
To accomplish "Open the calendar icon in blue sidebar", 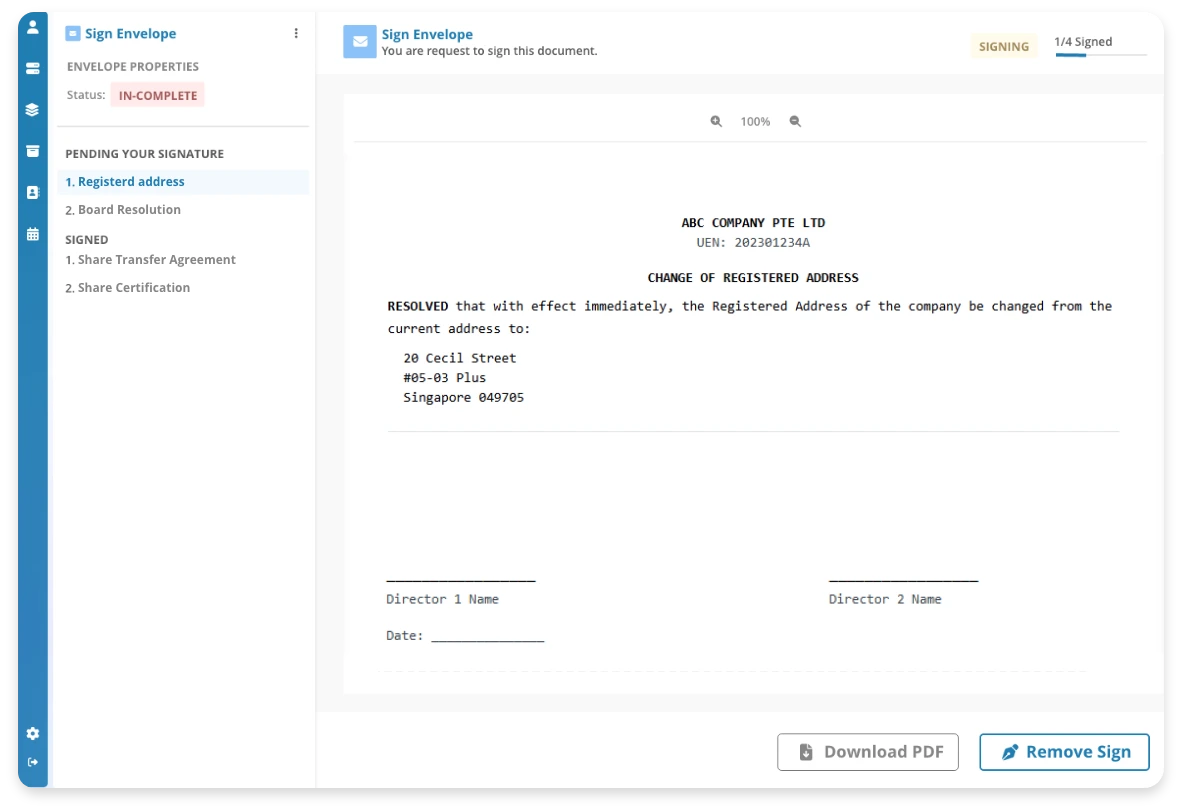I will click(x=32, y=233).
